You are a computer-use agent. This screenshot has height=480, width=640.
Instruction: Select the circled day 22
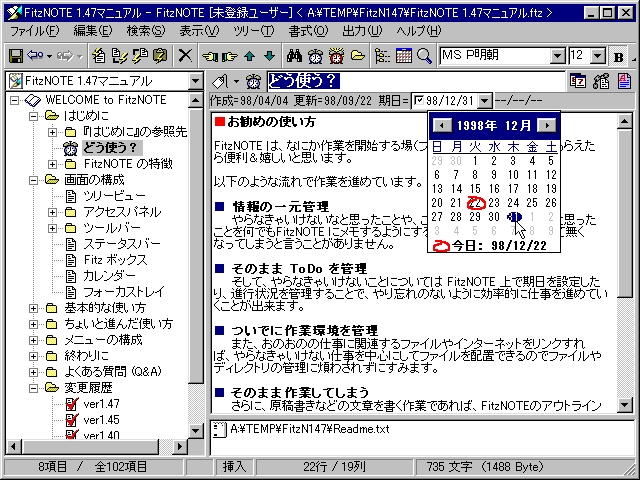[476, 203]
